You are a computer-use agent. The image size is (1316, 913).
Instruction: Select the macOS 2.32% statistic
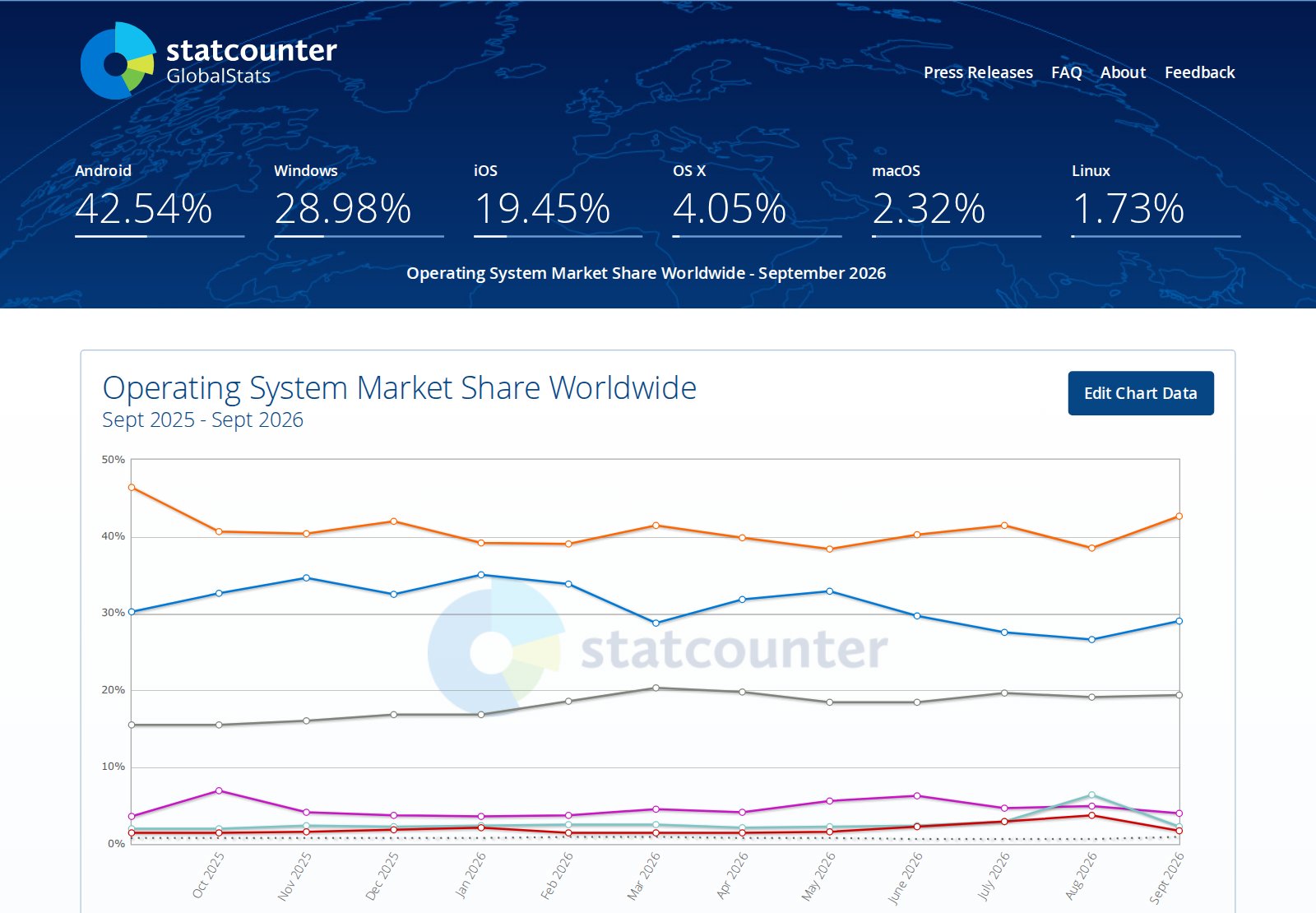click(x=957, y=199)
